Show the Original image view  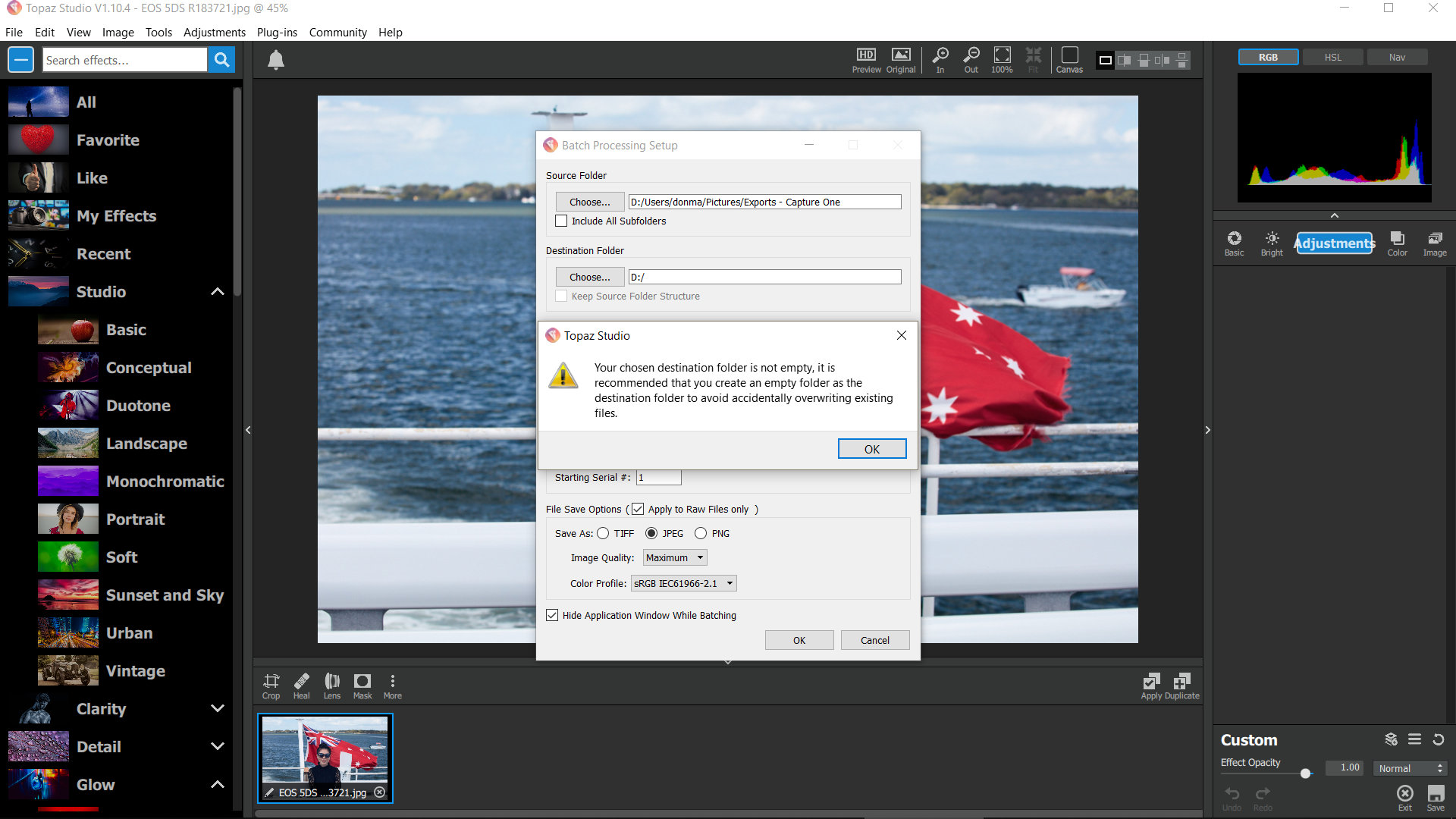(901, 60)
